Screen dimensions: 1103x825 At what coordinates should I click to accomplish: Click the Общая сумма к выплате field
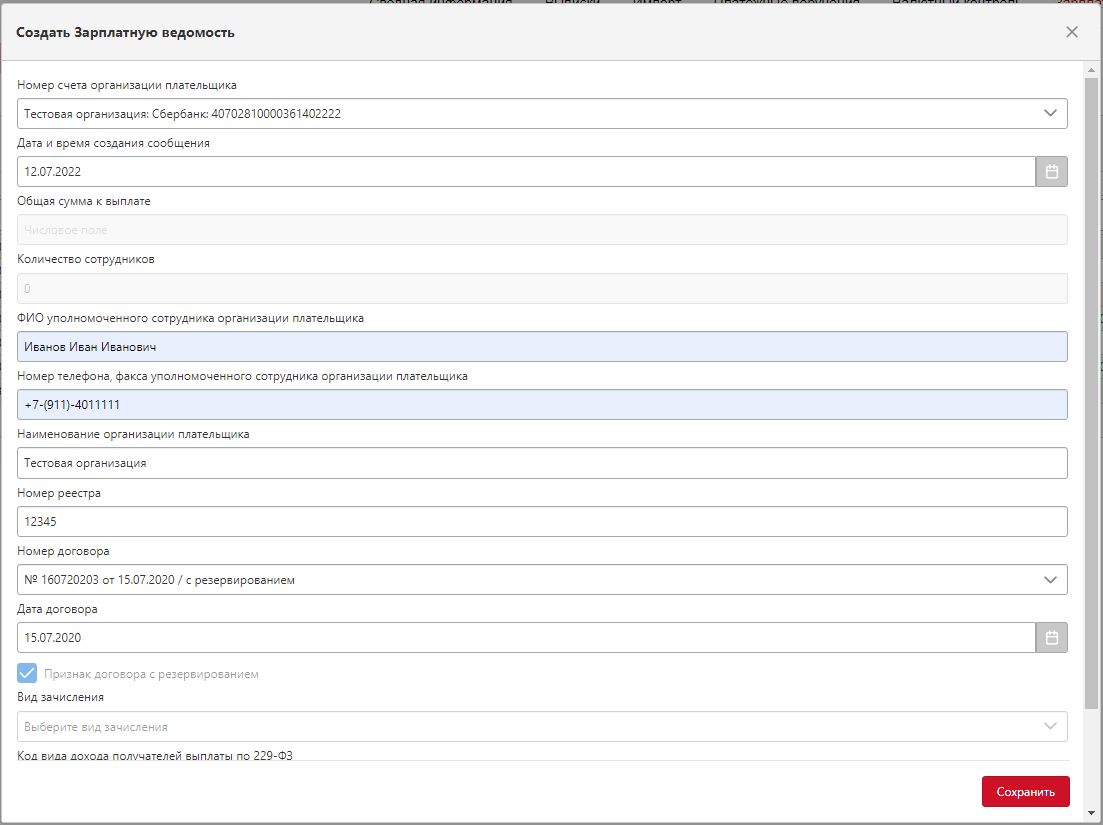click(542, 230)
